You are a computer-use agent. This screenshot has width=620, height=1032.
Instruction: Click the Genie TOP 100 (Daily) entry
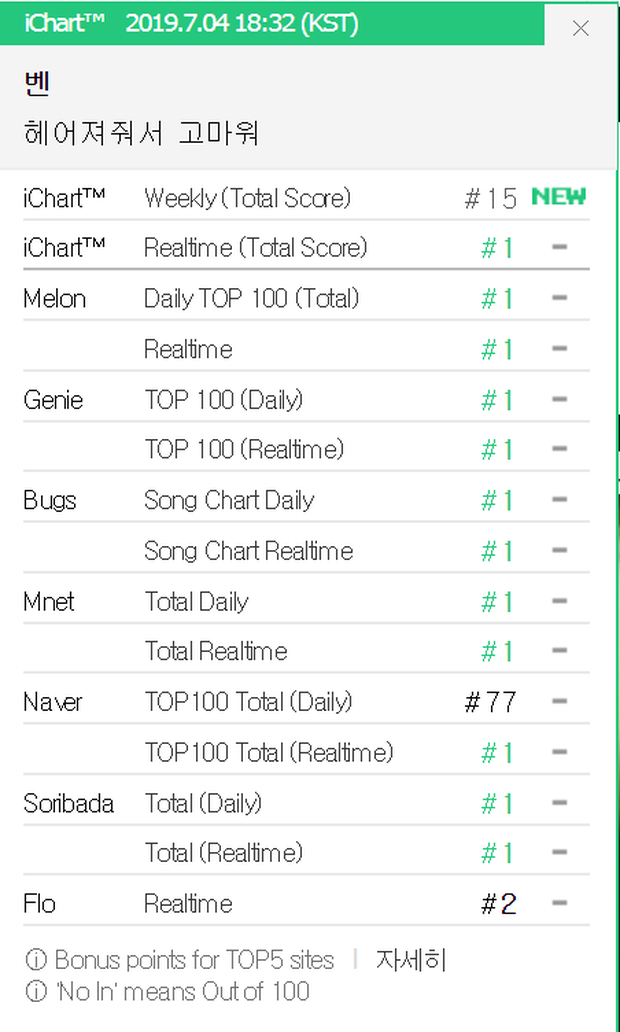[x=223, y=400]
